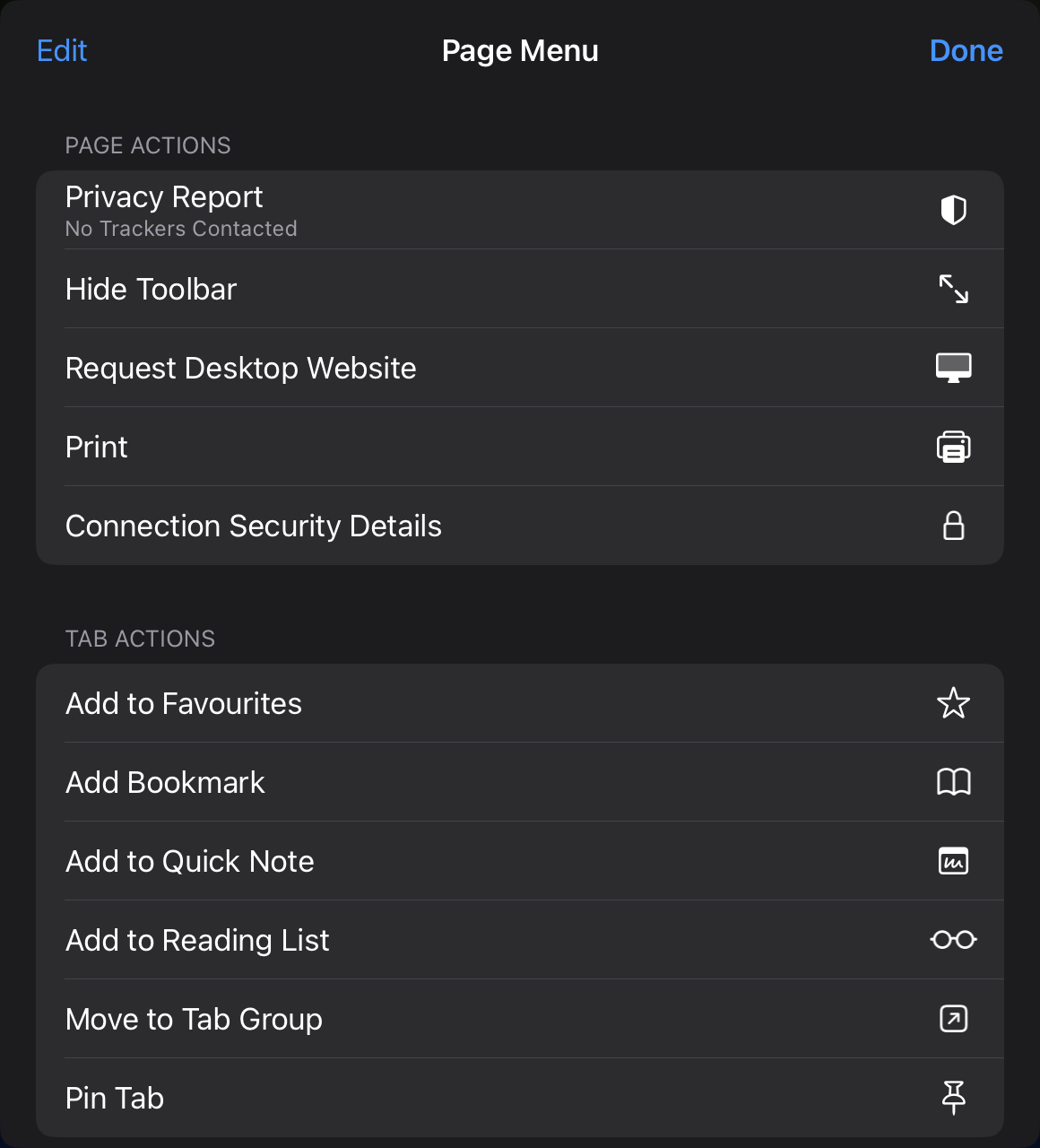
Task: Click the Hide Toolbar arrows icon
Action: [x=953, y=289]
